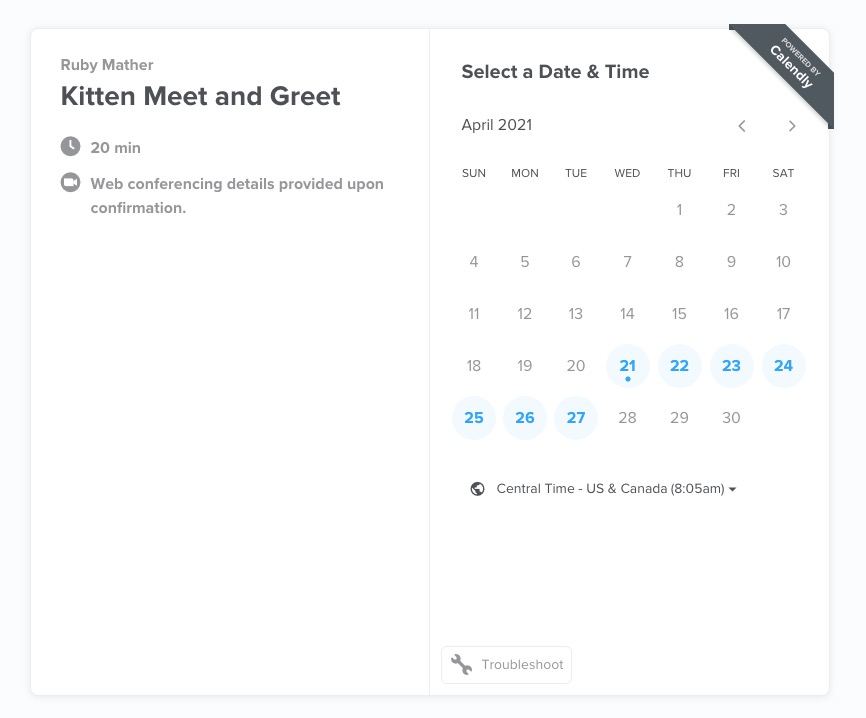Screen dimensions: 866x718
Task: Select Sunday April 25
Action: click(474, 418)
